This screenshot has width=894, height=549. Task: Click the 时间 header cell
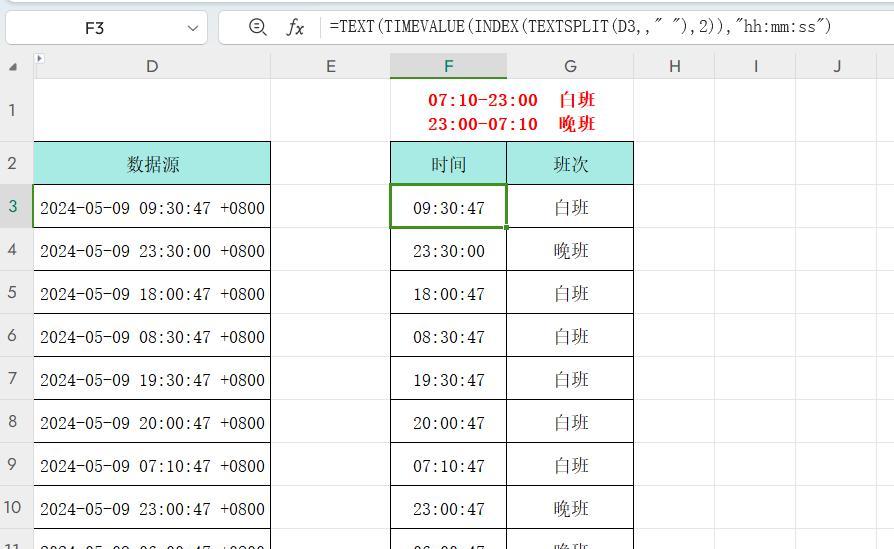pyautogui.click(x=449, y=164)
